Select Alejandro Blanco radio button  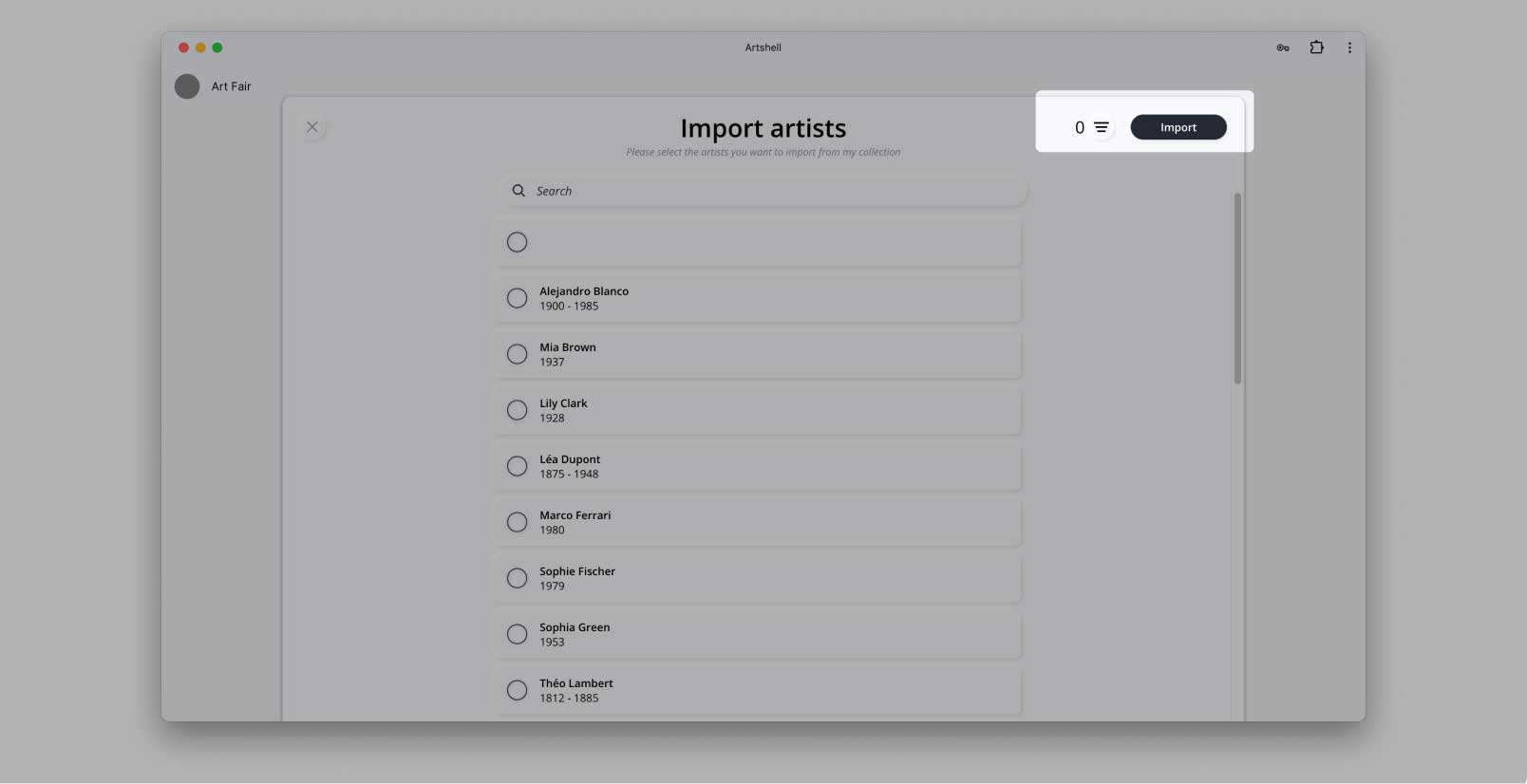pos(517,298)
